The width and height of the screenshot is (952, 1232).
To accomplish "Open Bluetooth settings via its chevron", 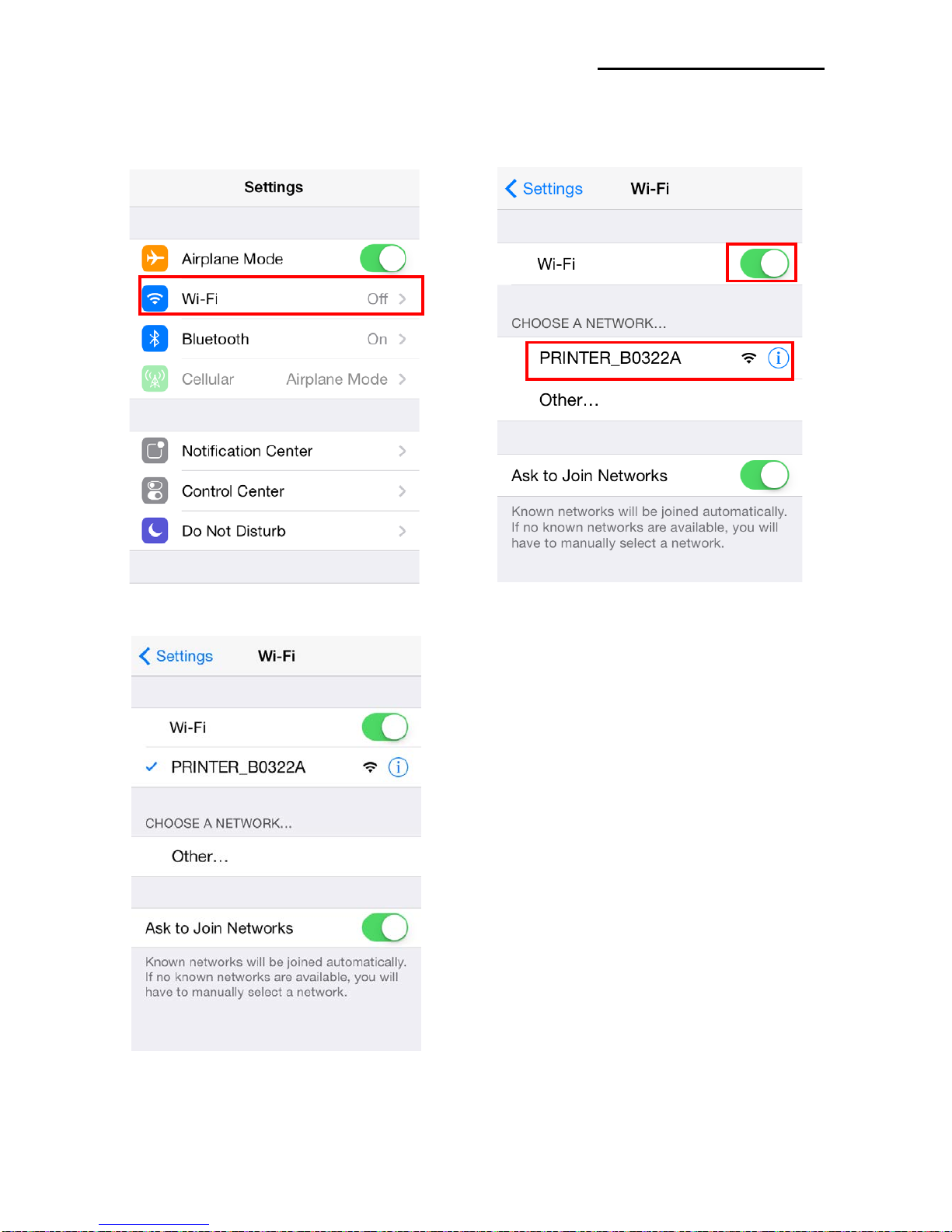I will (x=403, y=339).
